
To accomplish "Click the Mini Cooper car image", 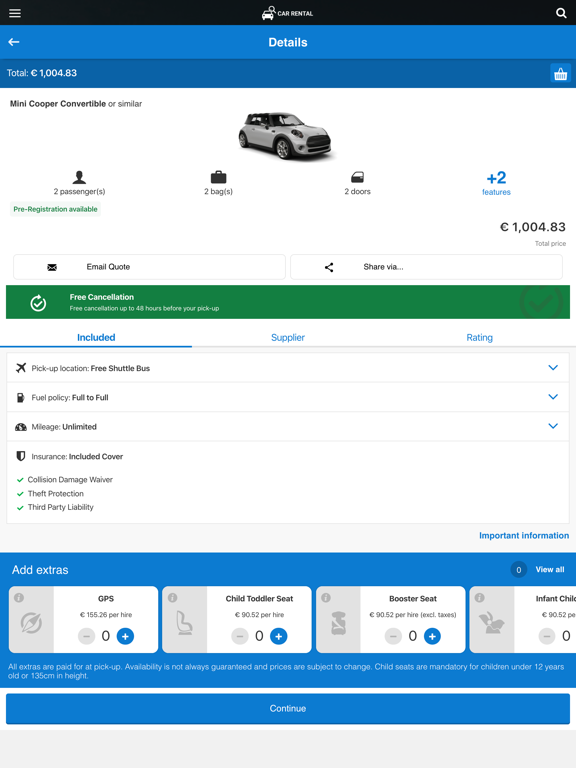I will click(x=285, y=136).
